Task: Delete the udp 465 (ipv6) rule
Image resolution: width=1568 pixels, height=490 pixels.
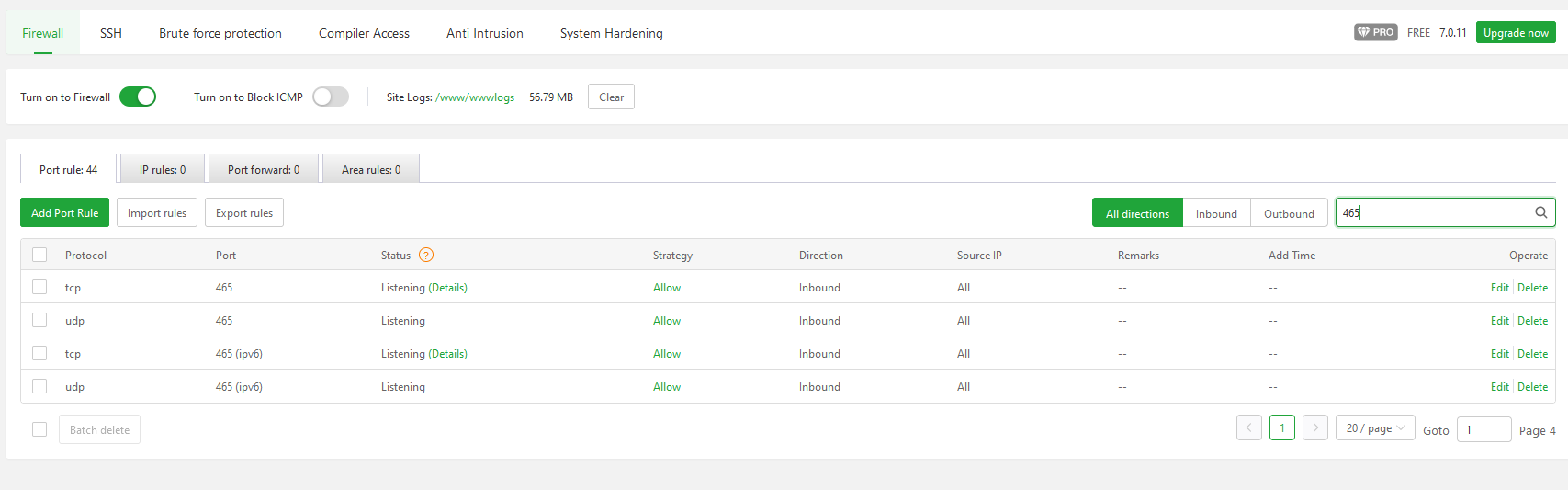Action: point(1532,387)
